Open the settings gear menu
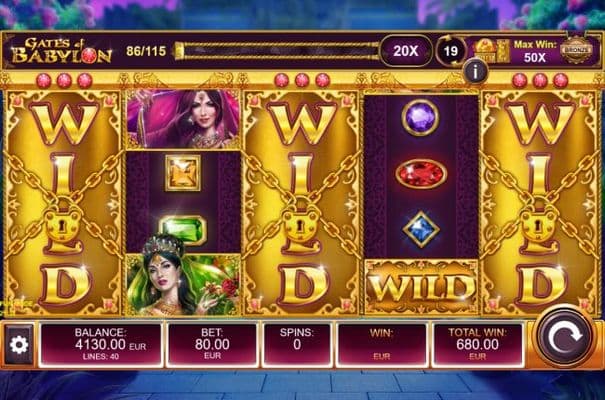 coord(19,344)
